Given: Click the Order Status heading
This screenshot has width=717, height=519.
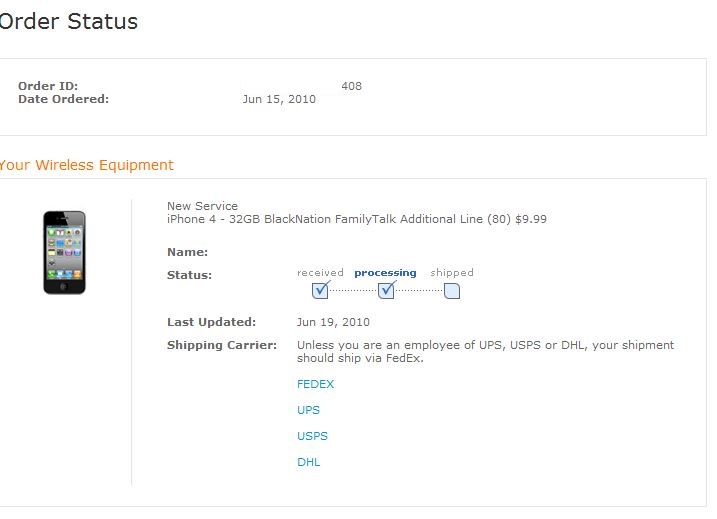Looking at the screenshot, I should point(69,21).
